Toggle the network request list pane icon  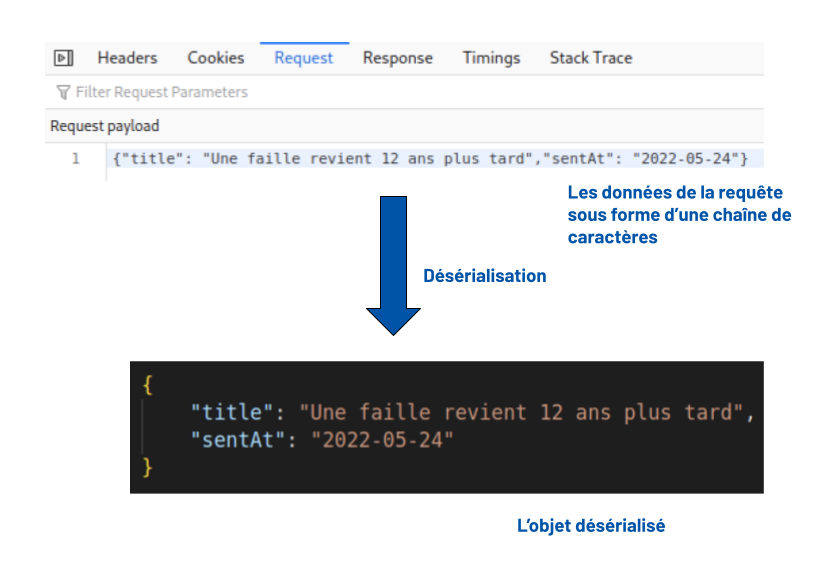pos(64,58)
